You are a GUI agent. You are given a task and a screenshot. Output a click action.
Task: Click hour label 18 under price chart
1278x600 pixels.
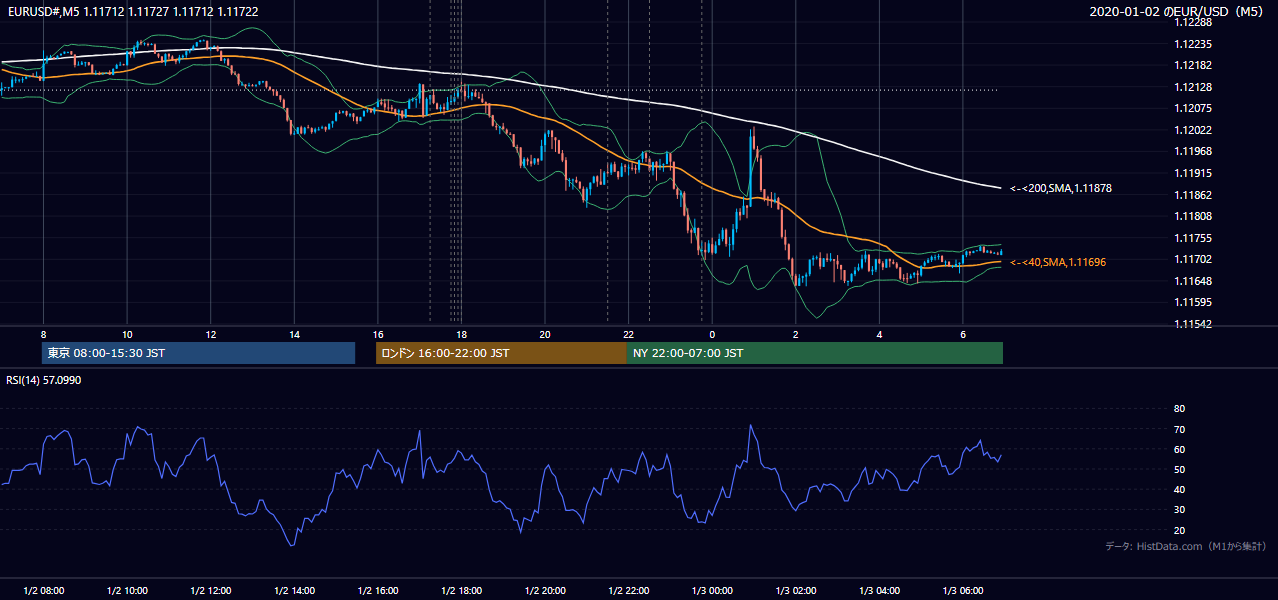[461, 334]
